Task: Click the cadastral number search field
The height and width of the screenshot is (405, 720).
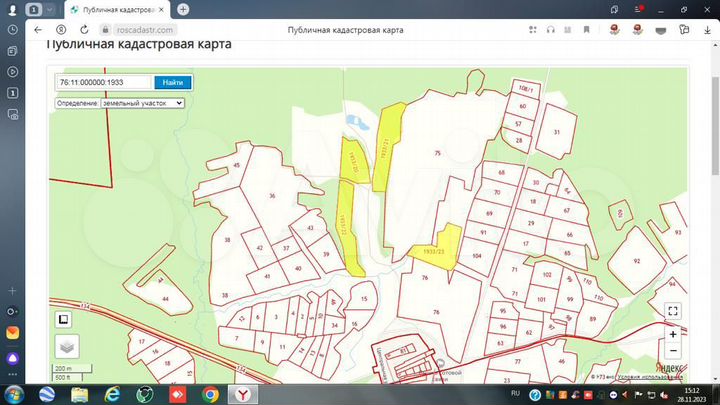Action: pyautogui.click(x=103, y=82)
